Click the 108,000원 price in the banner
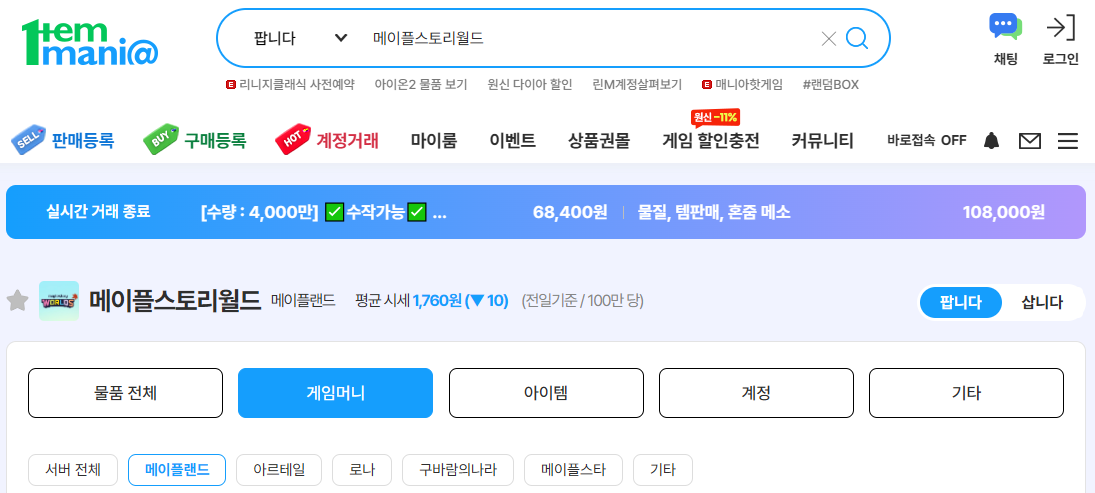Screen dimensions: 1095x493 [1004, 212]
